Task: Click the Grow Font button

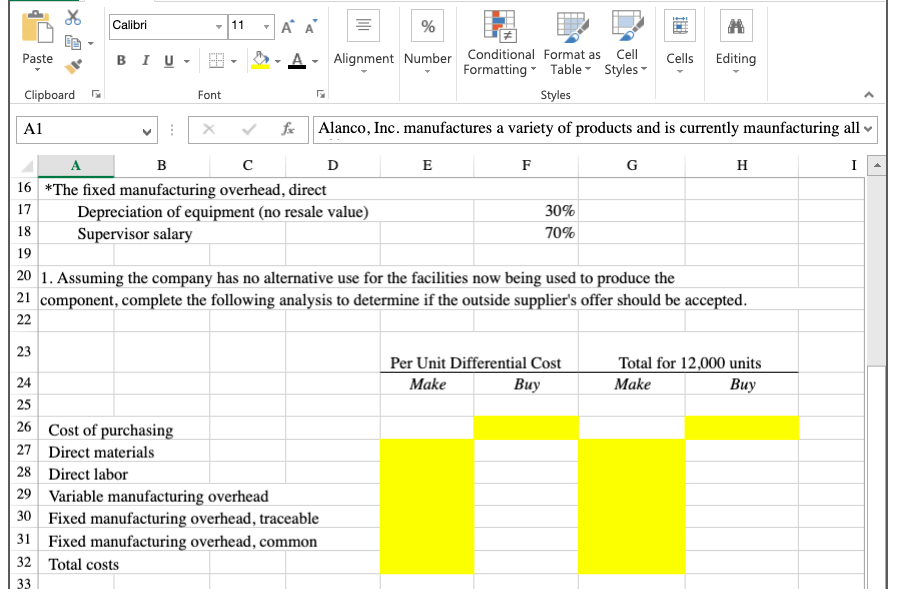Action: point(287,25)
